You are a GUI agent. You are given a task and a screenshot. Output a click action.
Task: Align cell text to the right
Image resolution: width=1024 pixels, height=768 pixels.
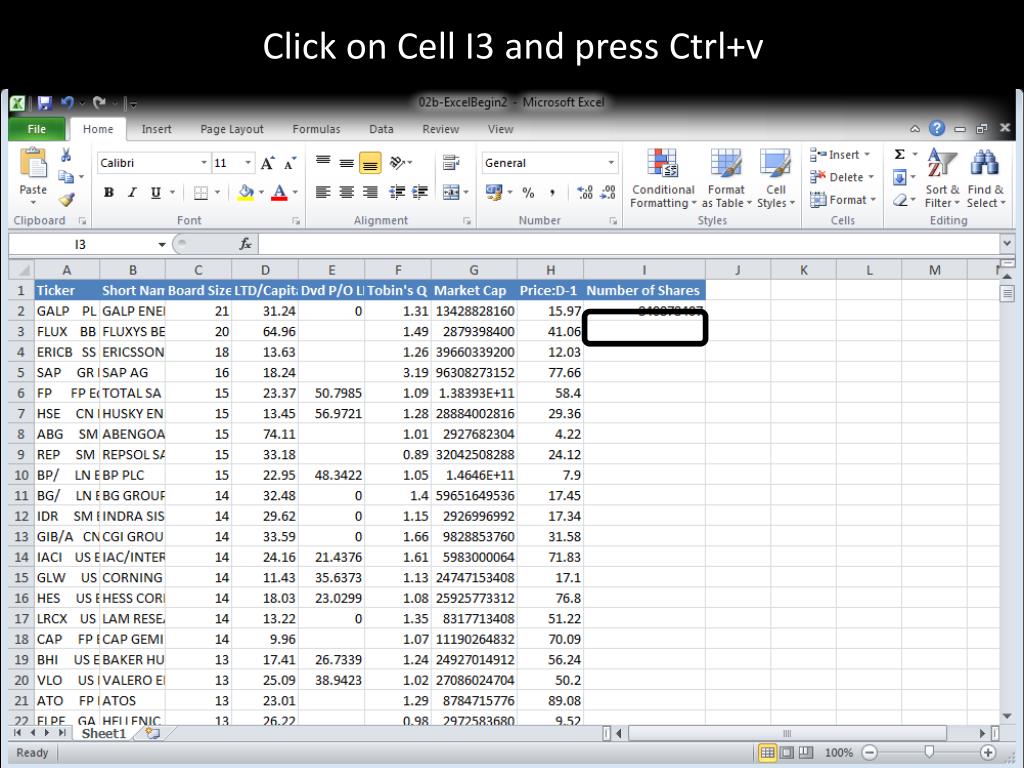coord(370,193)
